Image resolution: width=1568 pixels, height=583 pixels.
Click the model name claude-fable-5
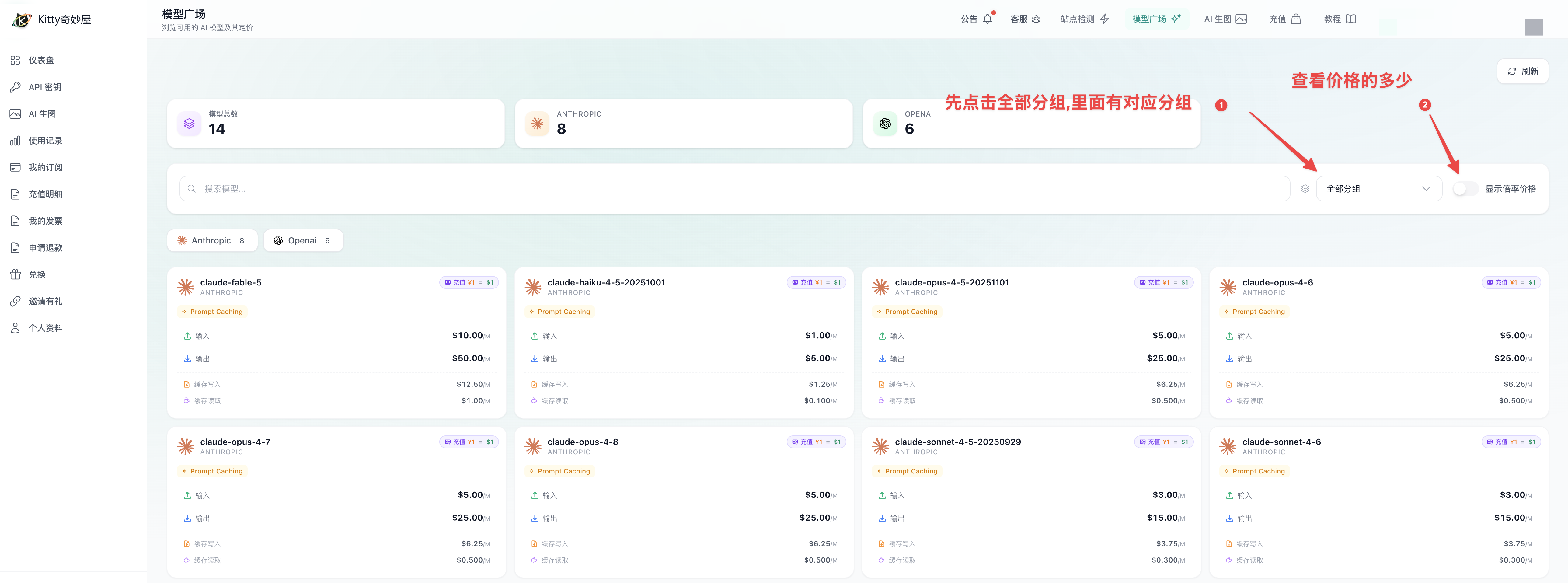point(231,282)
